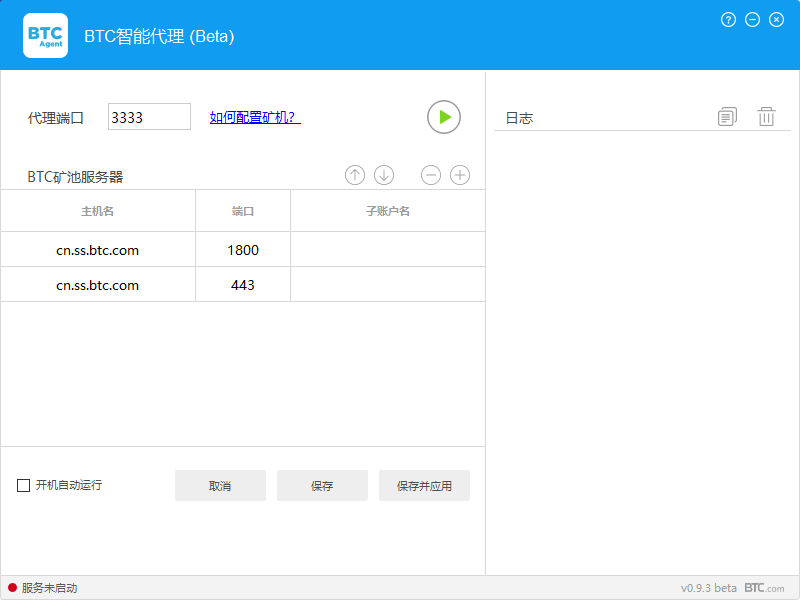Viewport: 800px width, 600px height.
Task: Click the 子账户名 column header
Action: [388, 211]
